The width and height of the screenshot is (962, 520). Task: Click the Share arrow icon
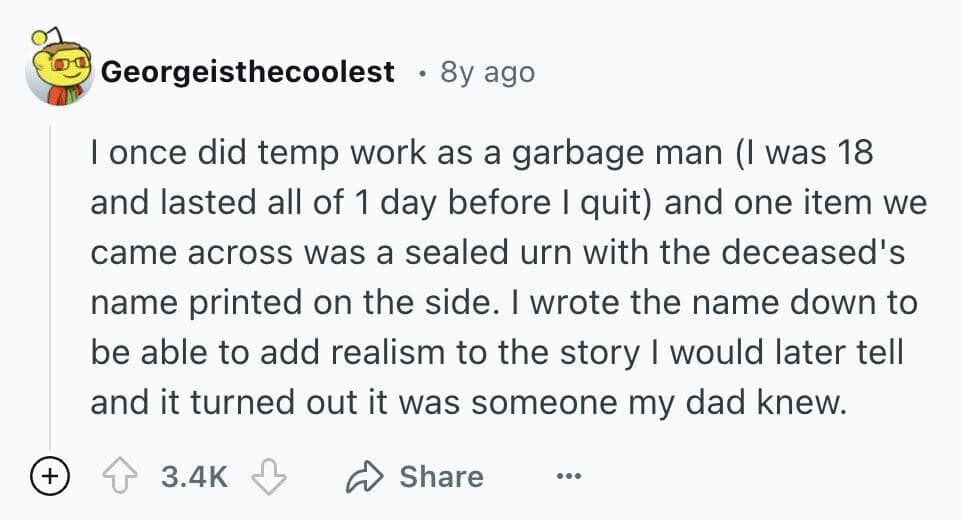tap(367, 477)
